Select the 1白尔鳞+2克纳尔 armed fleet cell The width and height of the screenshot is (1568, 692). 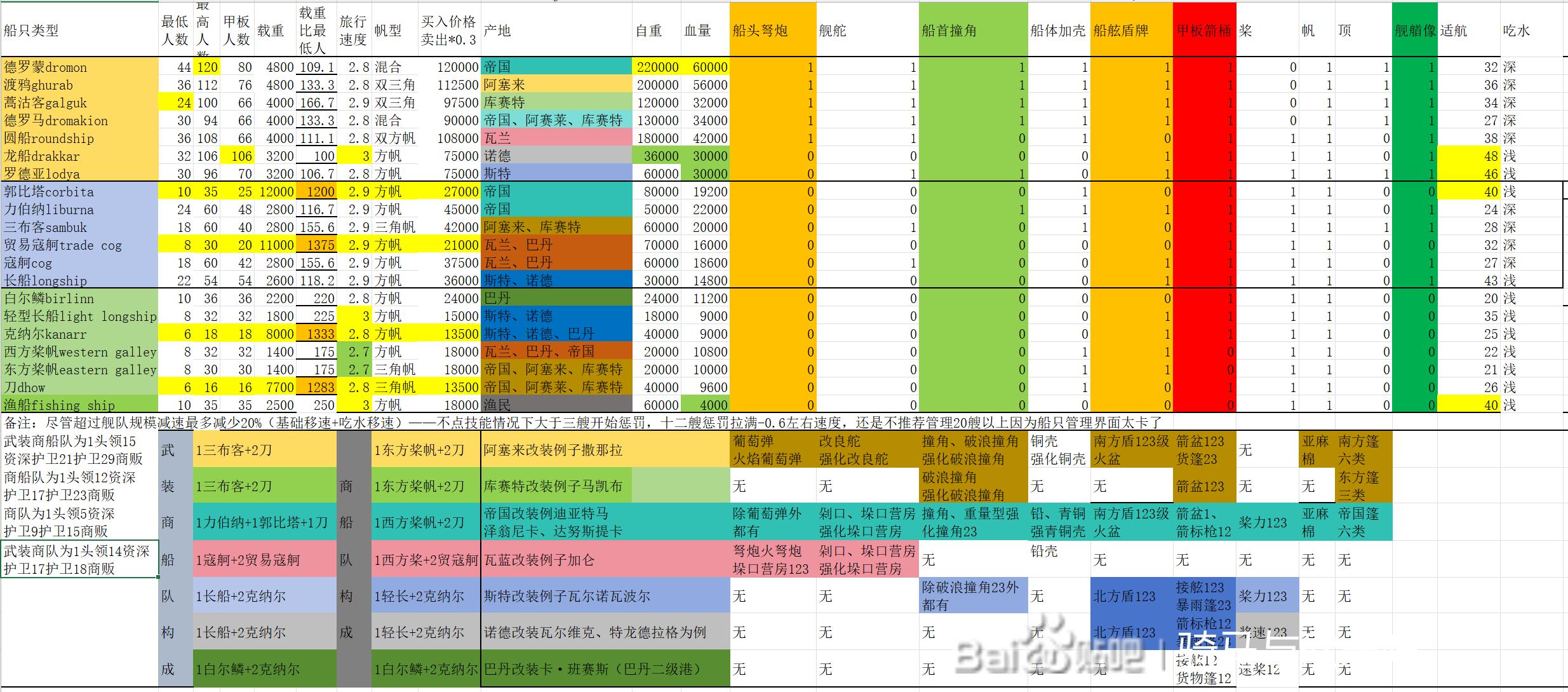click(x=264, y=668)
